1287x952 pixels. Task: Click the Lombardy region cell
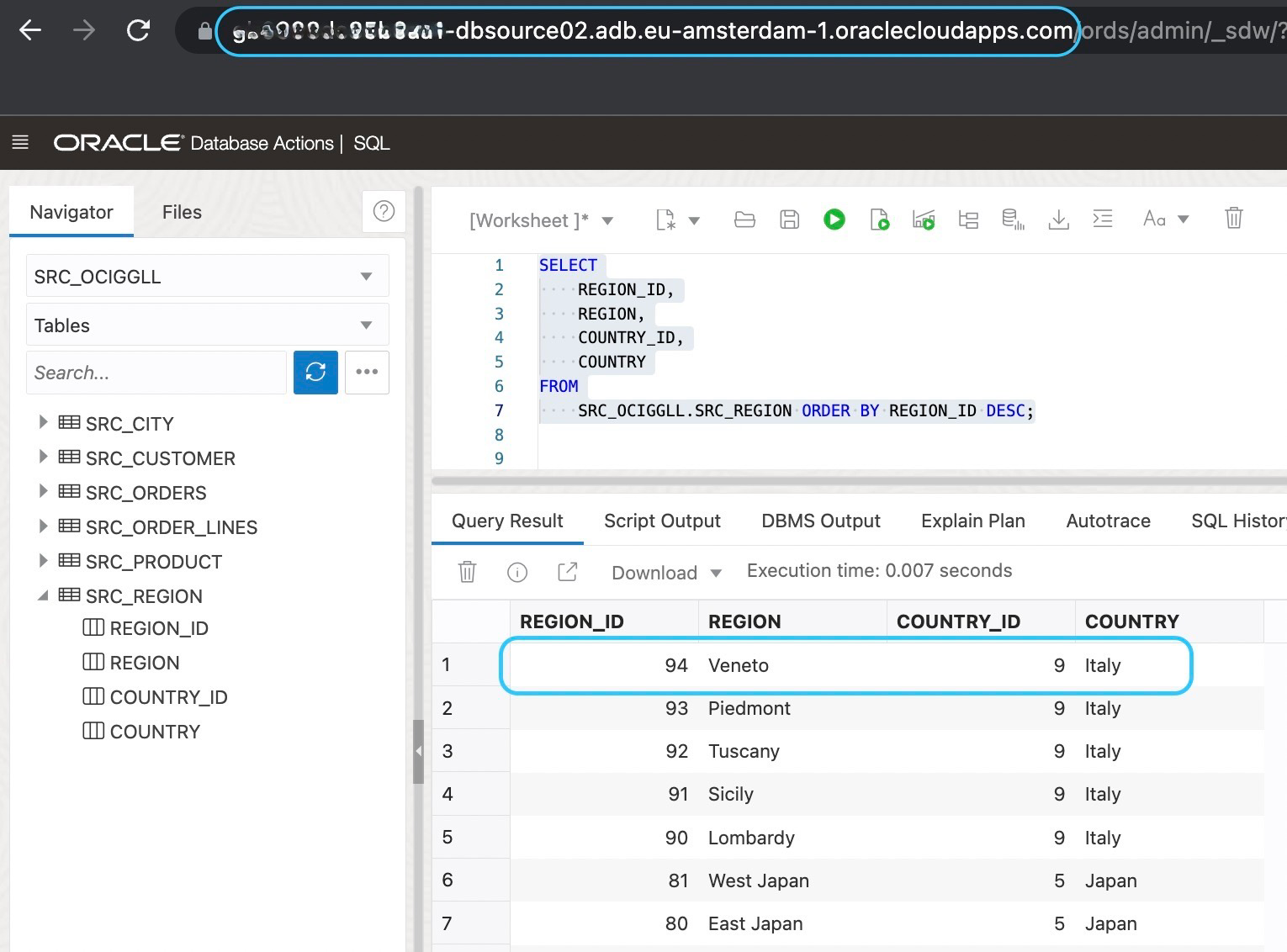792,838
